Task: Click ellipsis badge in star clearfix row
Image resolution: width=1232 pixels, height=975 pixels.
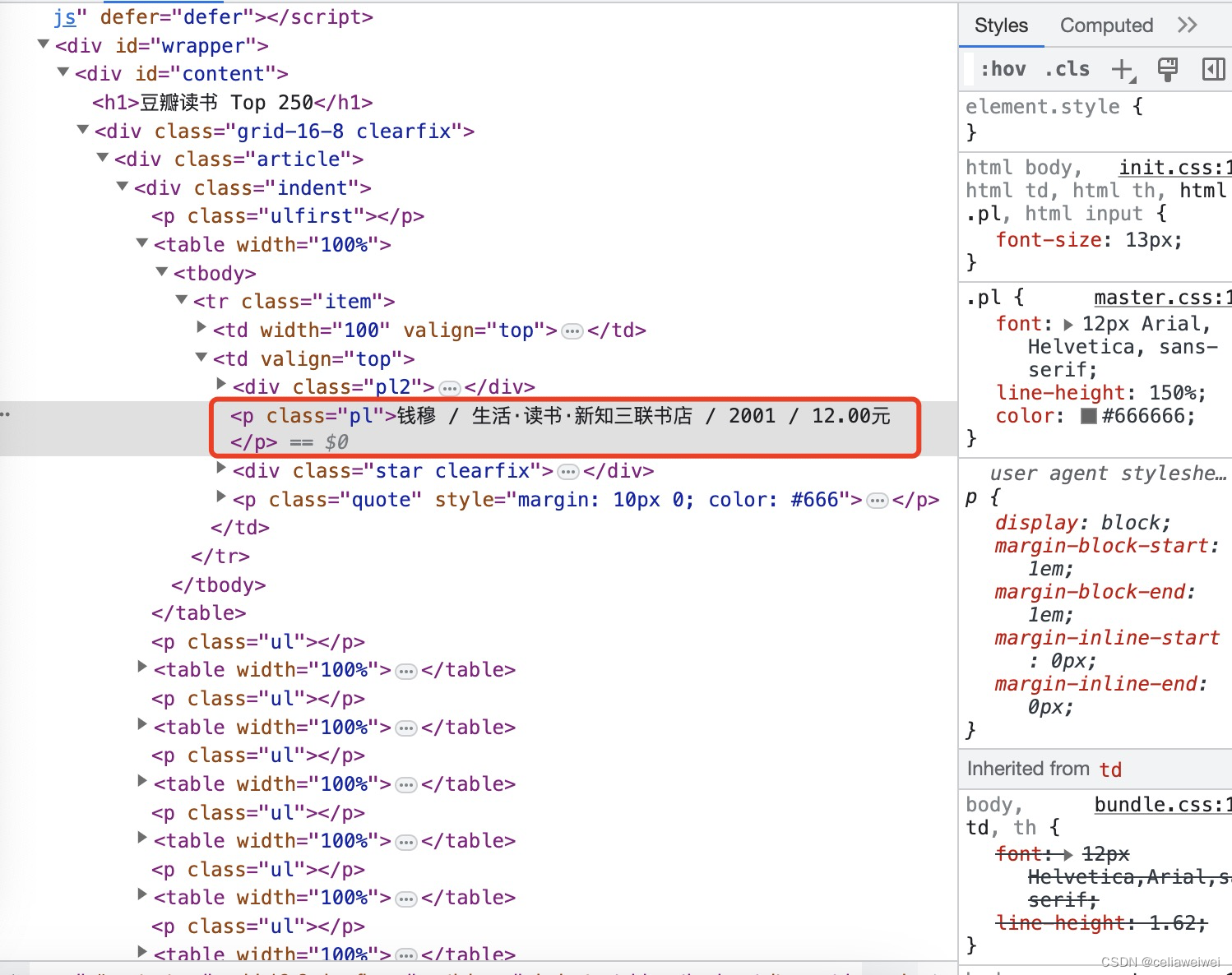Action: tap(567, 472)
